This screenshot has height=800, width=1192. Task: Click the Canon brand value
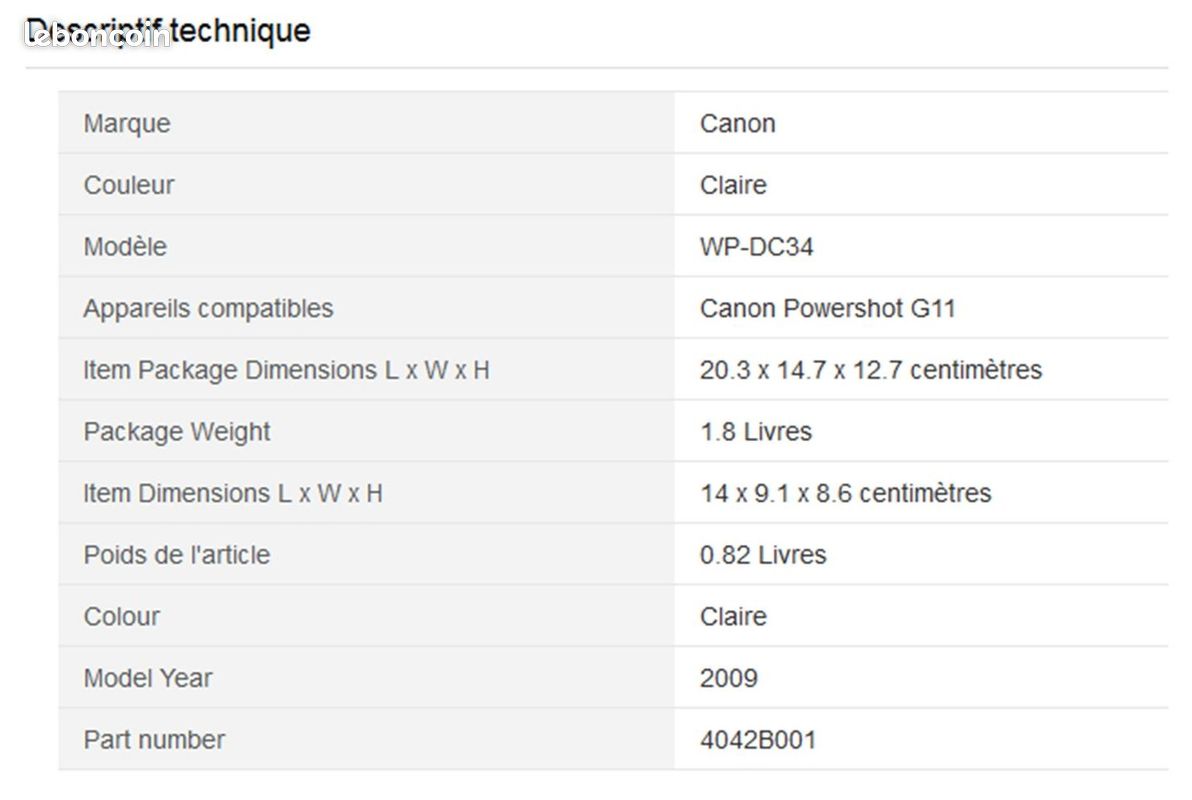(x=737, y=123)
